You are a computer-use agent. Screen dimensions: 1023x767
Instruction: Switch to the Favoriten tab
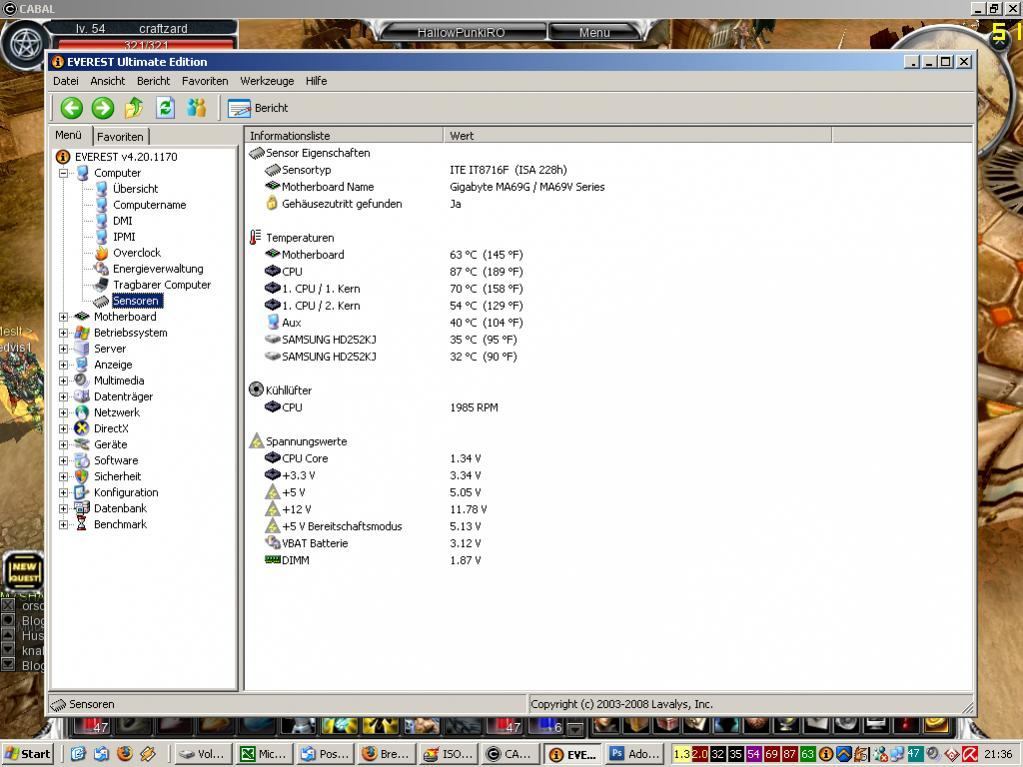(120, 136)
